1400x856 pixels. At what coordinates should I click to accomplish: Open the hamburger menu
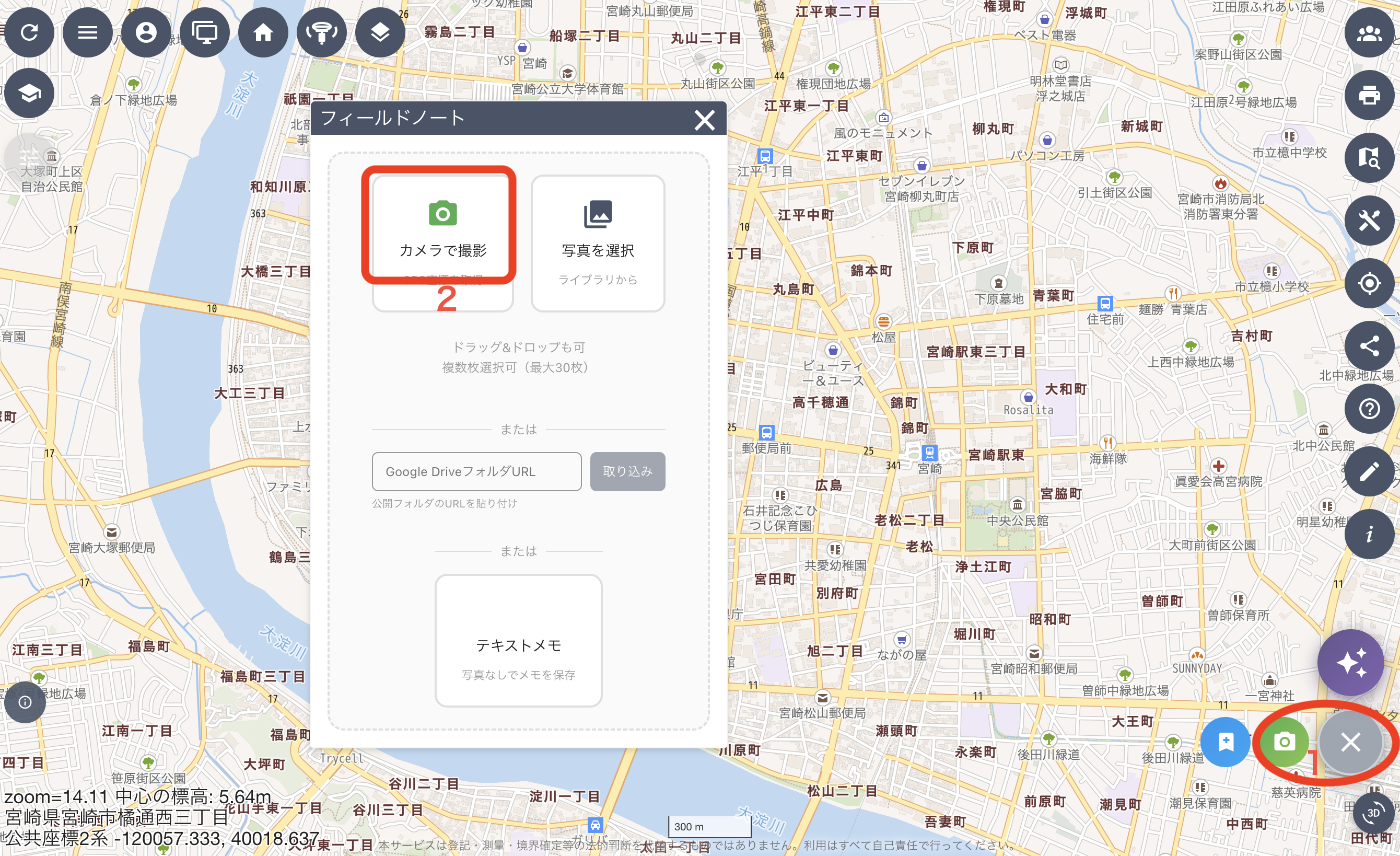click(88, 32)
